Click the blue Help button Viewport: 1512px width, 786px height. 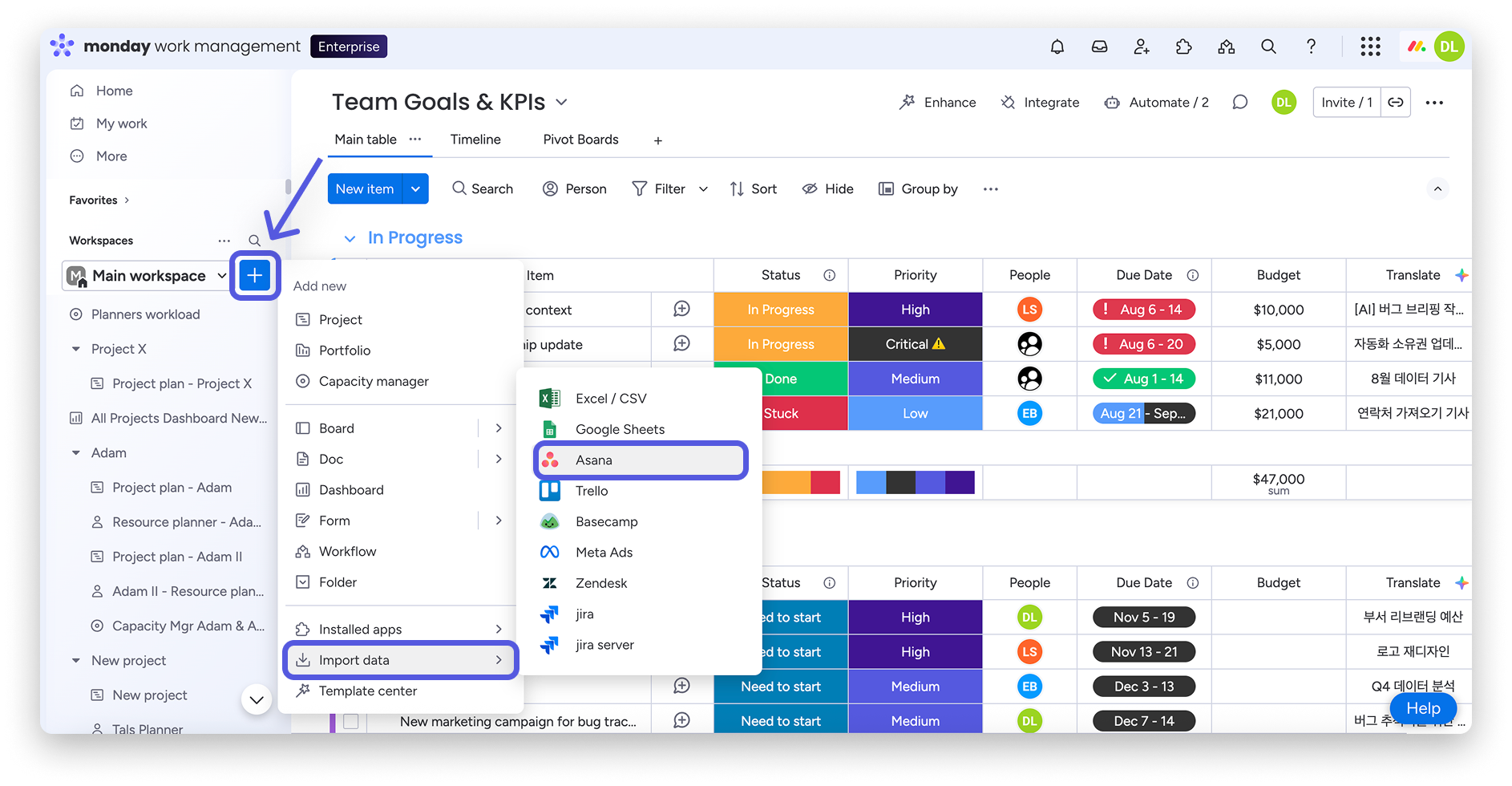[1423, 708]
